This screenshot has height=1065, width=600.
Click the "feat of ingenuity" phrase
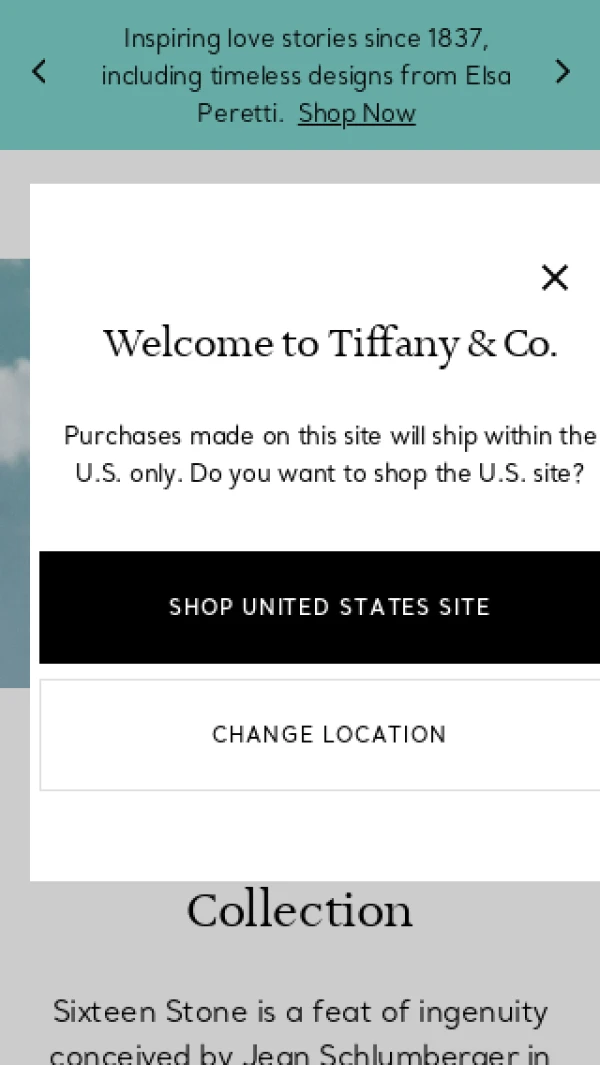coord(430,1012)
